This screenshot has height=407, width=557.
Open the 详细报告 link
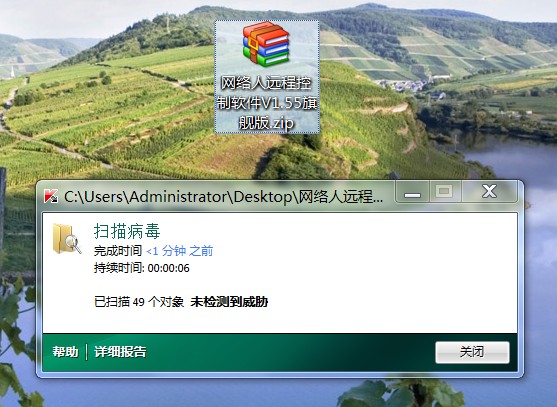tap(120, 352)
